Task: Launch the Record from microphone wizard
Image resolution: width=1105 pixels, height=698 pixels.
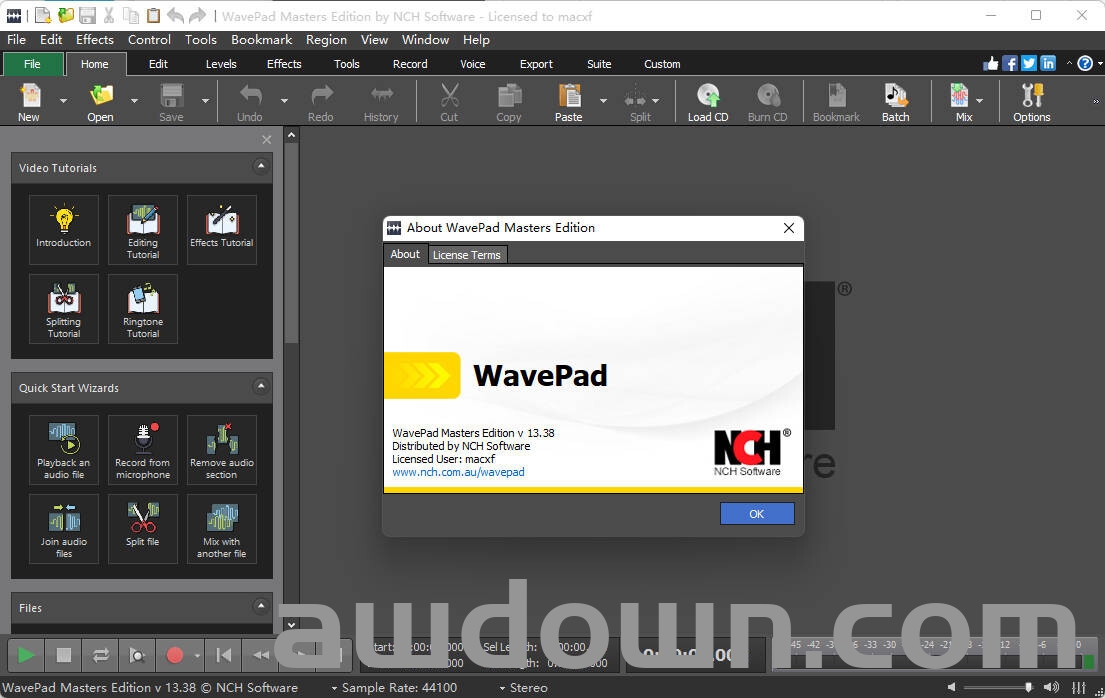Action: click(x=143, y=450)
